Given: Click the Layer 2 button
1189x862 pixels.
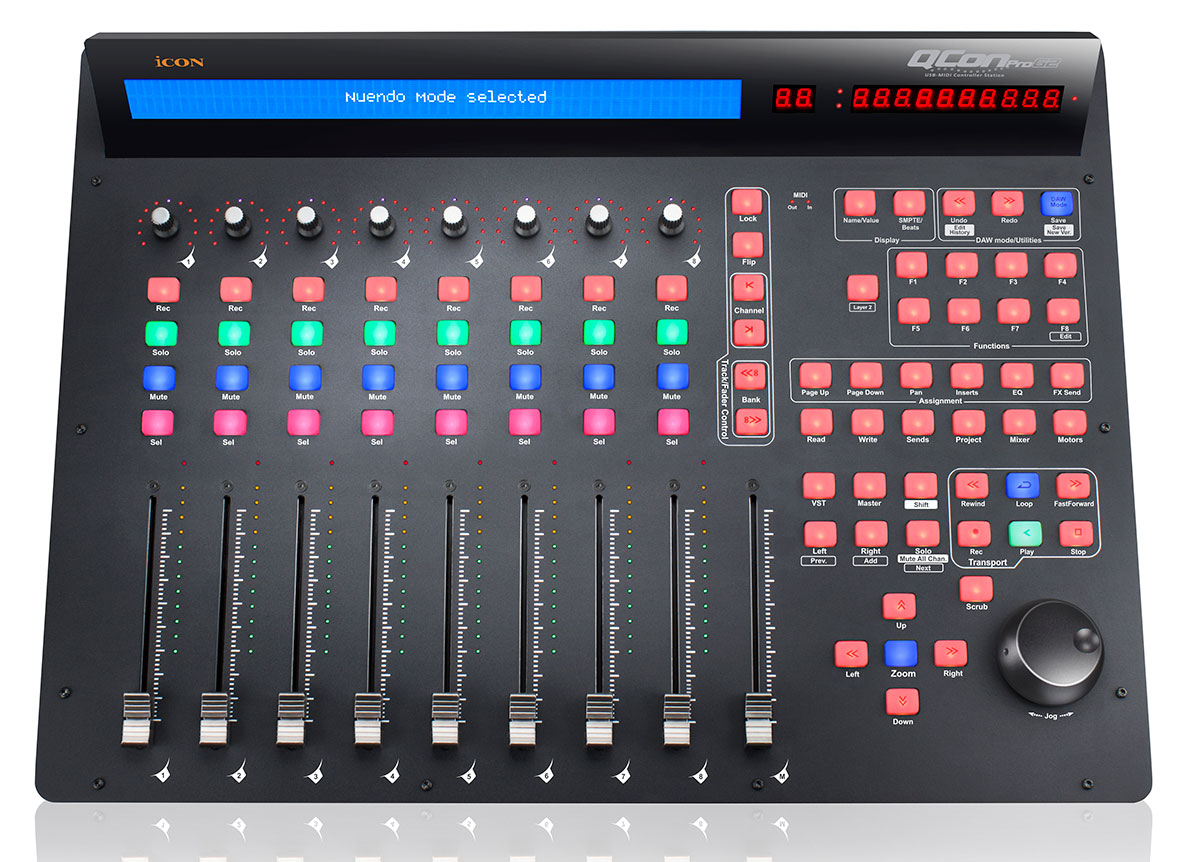Looking at the screenshot, I should pos(862,287).
